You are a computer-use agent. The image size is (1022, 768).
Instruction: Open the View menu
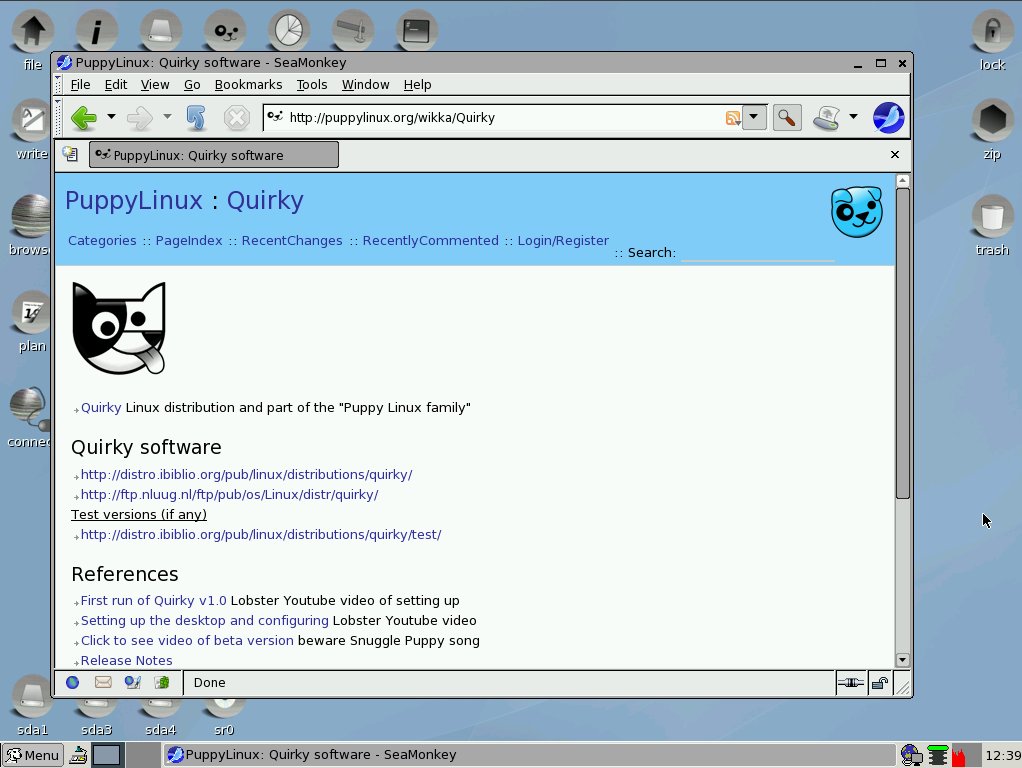(x=155, y=85)
